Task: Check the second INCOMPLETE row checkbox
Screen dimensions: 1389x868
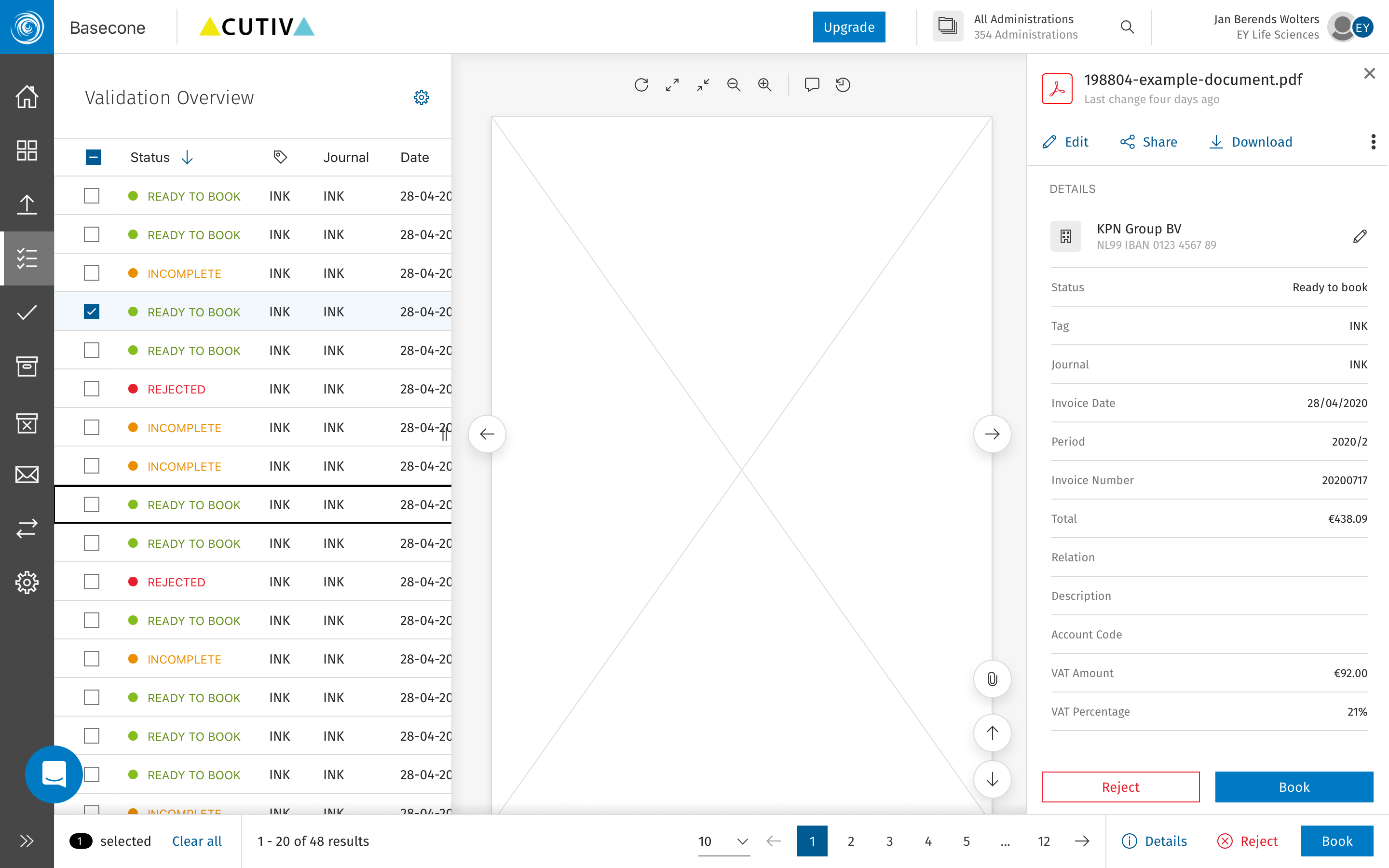Action: pos(91,427)
